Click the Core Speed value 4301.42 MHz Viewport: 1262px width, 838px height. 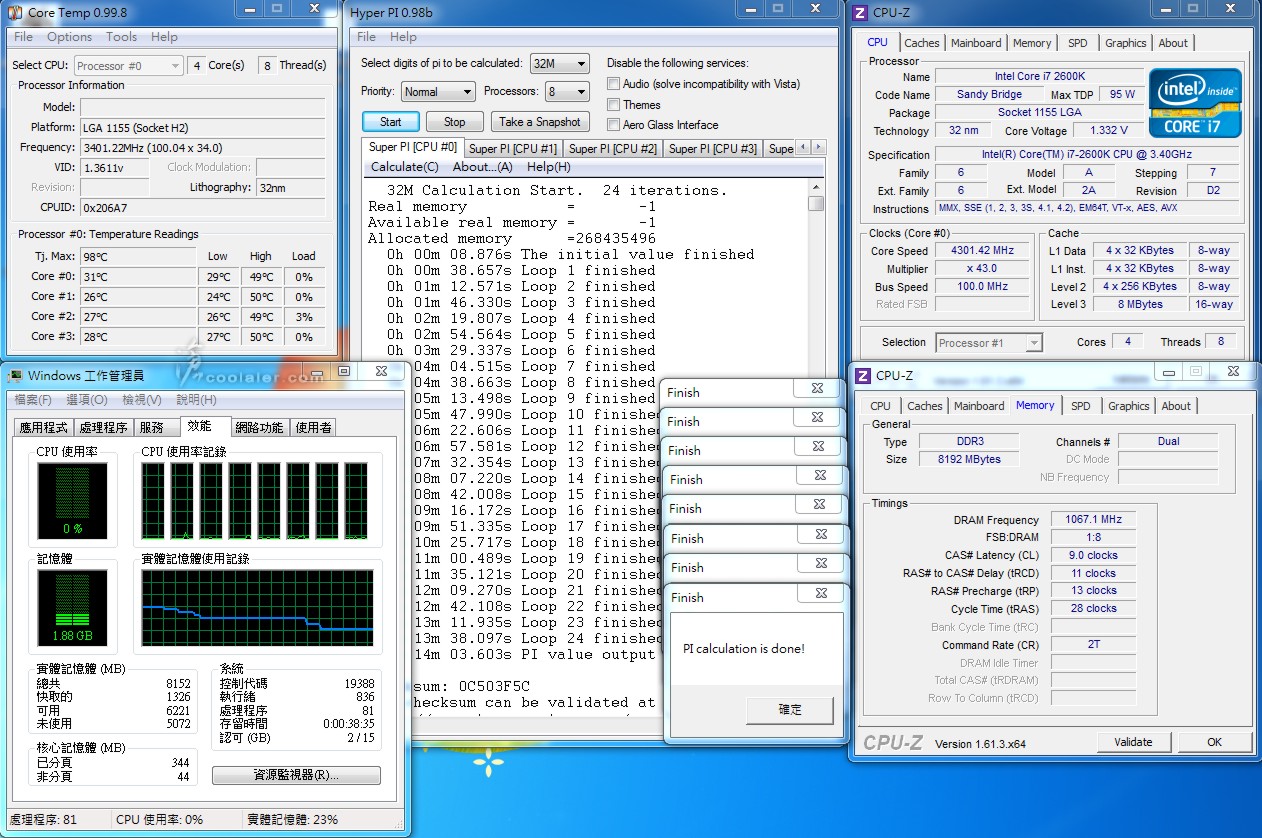(x=984, y=251)
